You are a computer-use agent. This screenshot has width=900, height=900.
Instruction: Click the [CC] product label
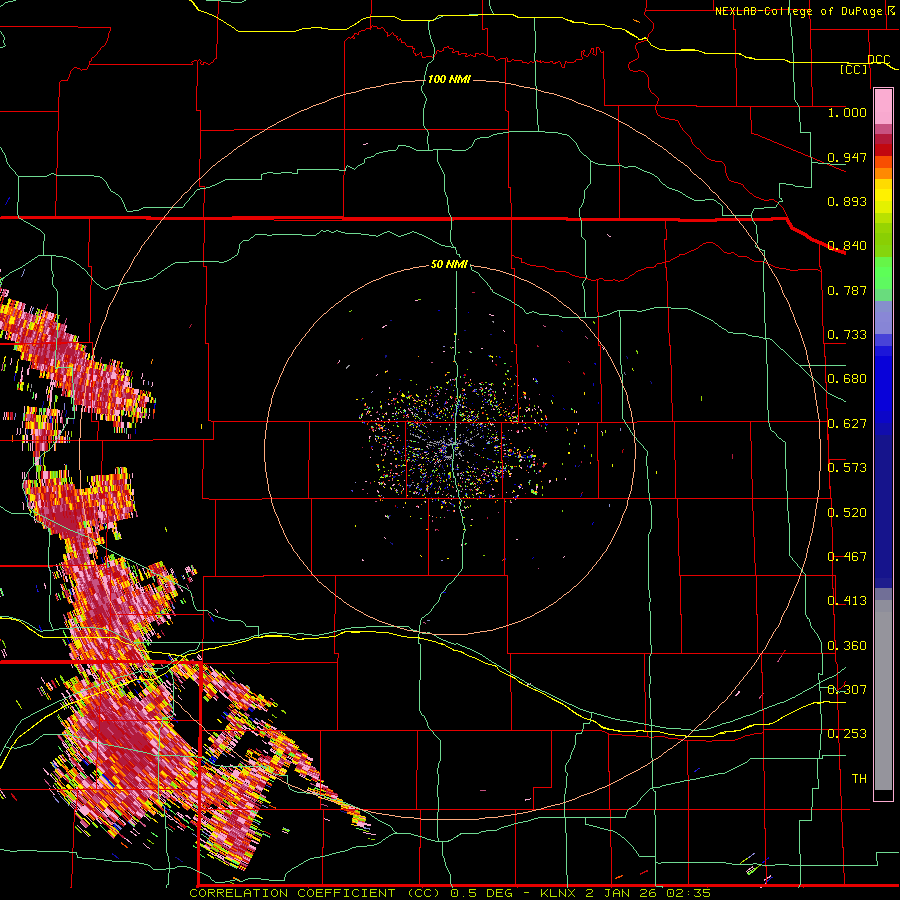tap(854, 69)
